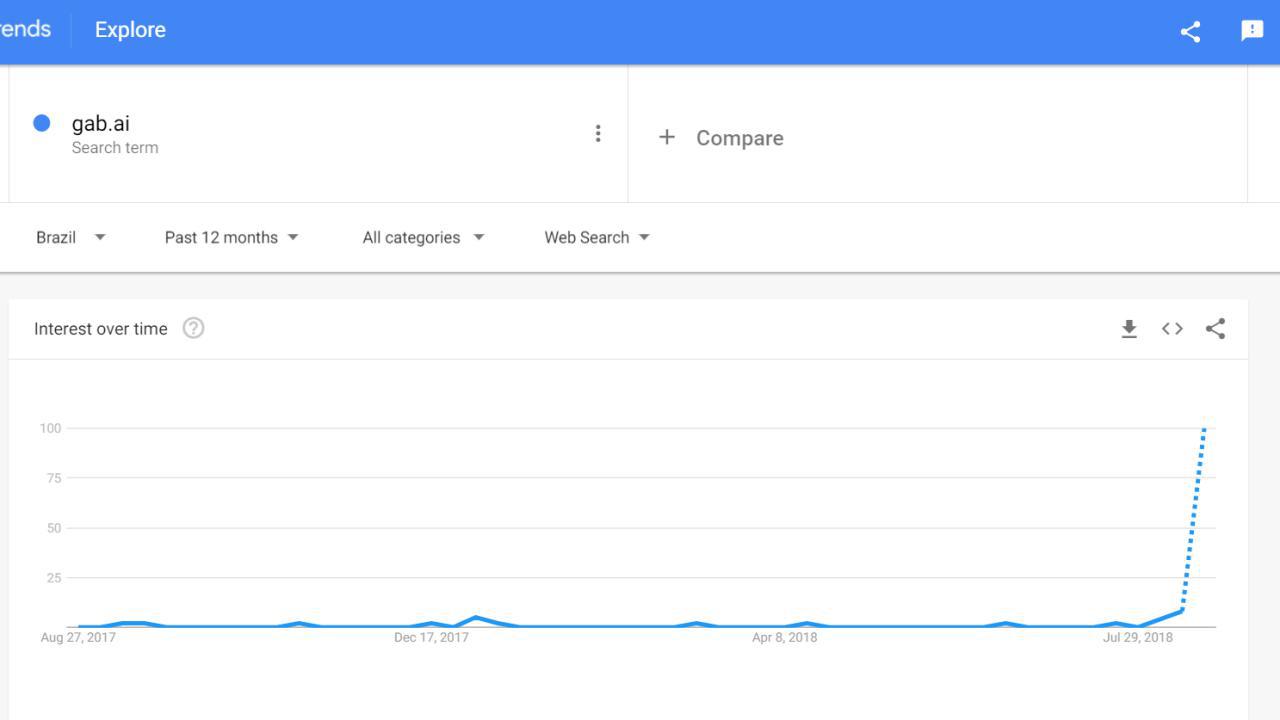The height and width of the screenshot is (720, 1280).
Task: Open the Past 12 months time range dropdown
Action: (x=232, y=237)
